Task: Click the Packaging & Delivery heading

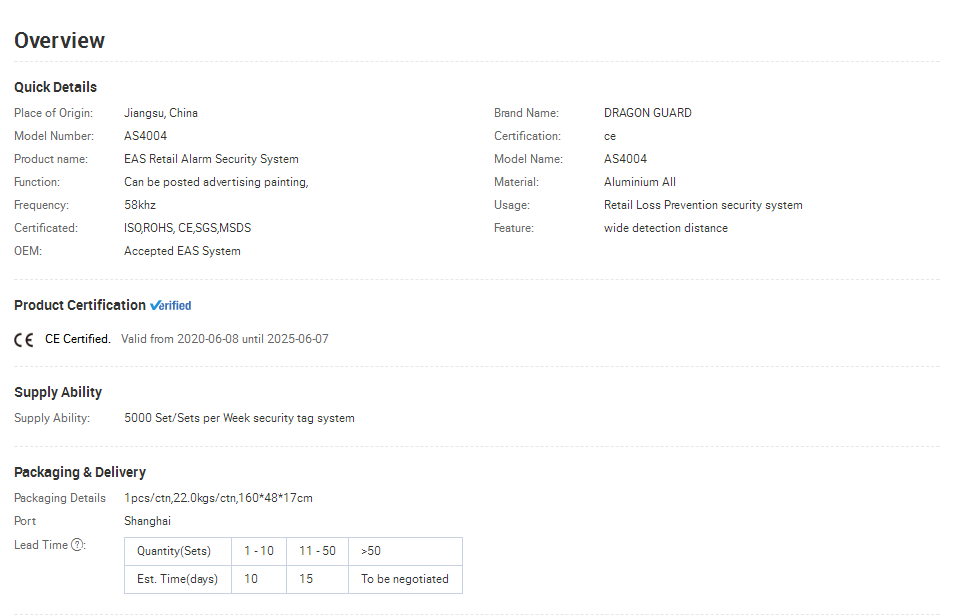Action: 80,473
